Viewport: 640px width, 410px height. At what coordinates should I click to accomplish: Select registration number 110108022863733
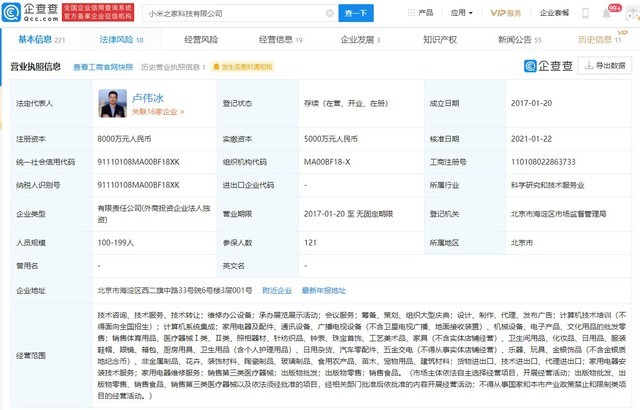(543, 162)
